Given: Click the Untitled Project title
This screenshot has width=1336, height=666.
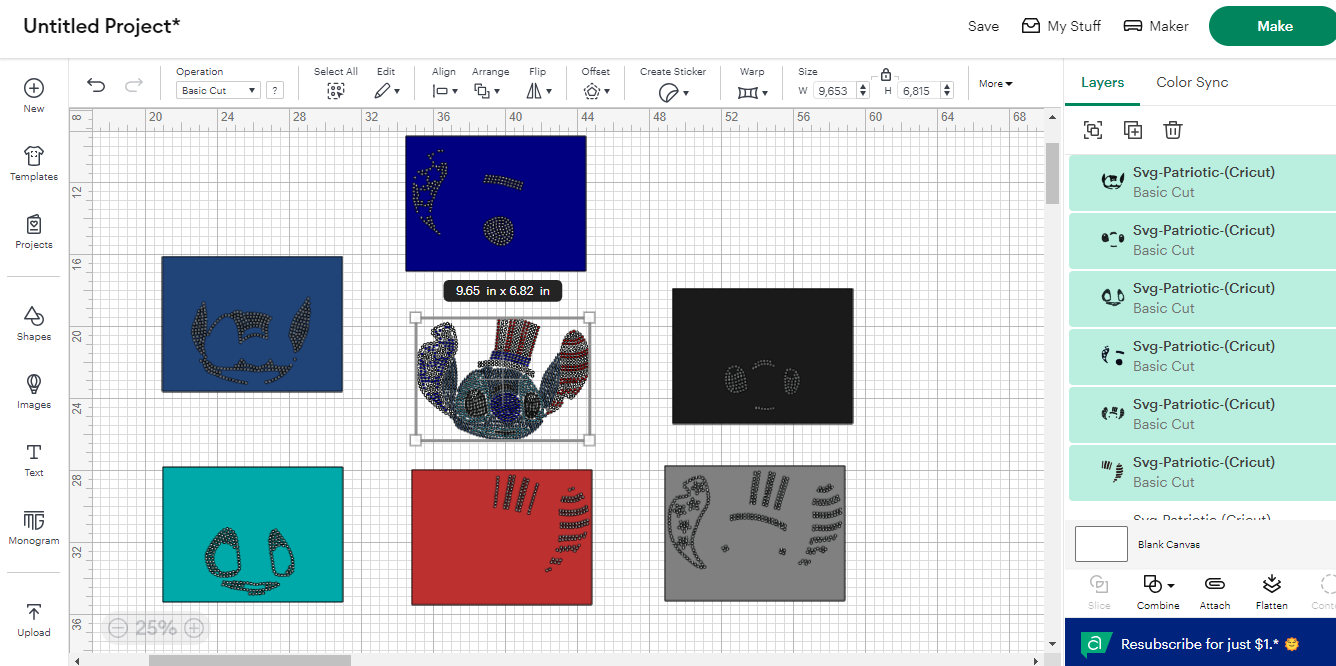Looking at the screenshot, I should point(102,26).
